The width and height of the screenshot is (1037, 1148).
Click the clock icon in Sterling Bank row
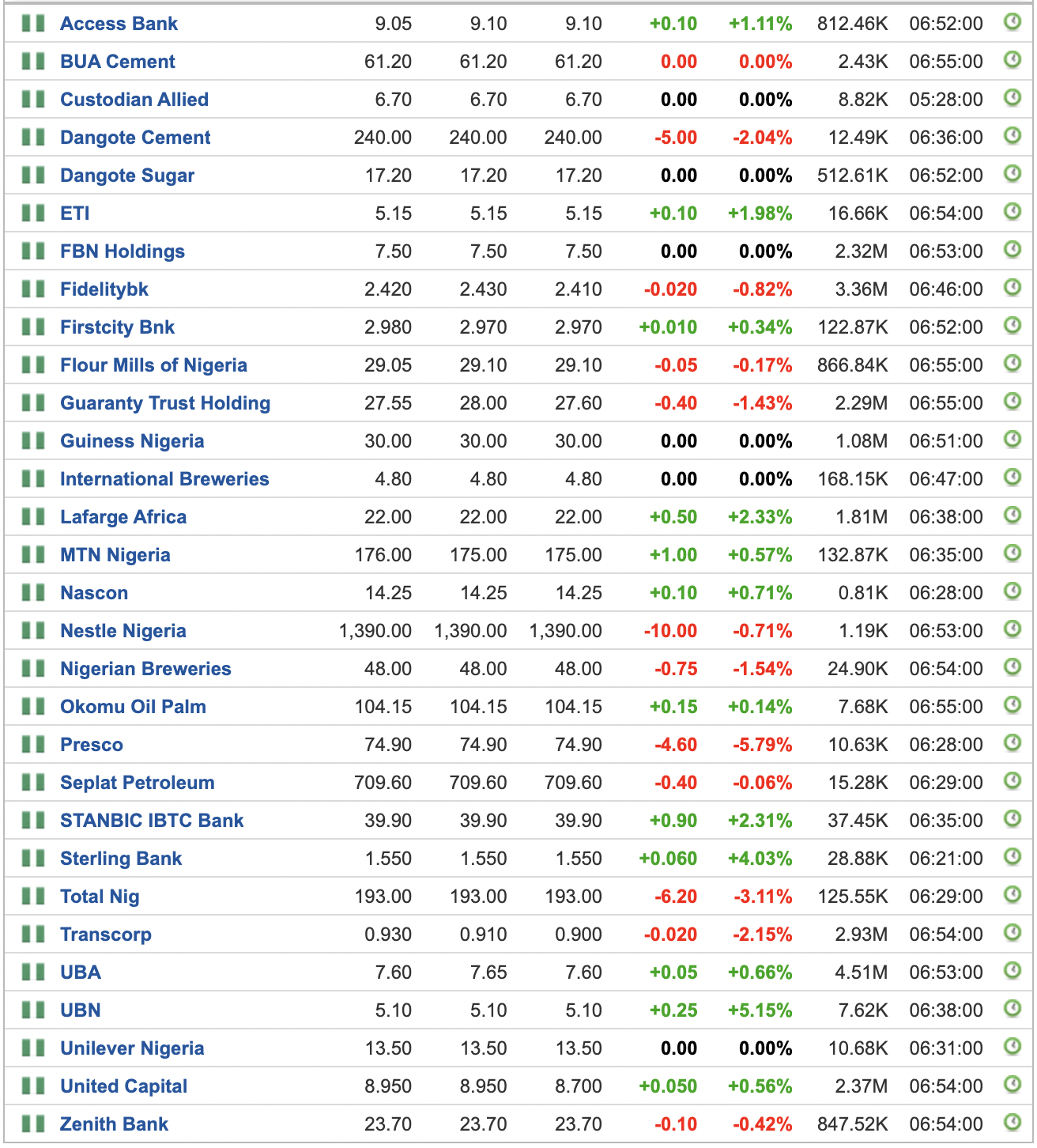[x=1012, y=857]
